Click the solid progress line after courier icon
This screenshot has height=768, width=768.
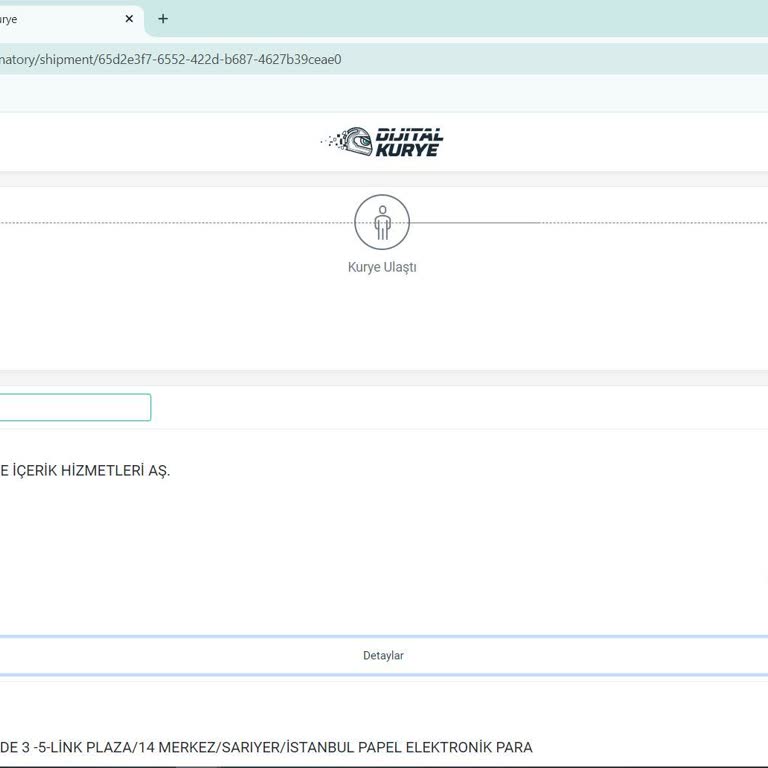tap(475, 223)
